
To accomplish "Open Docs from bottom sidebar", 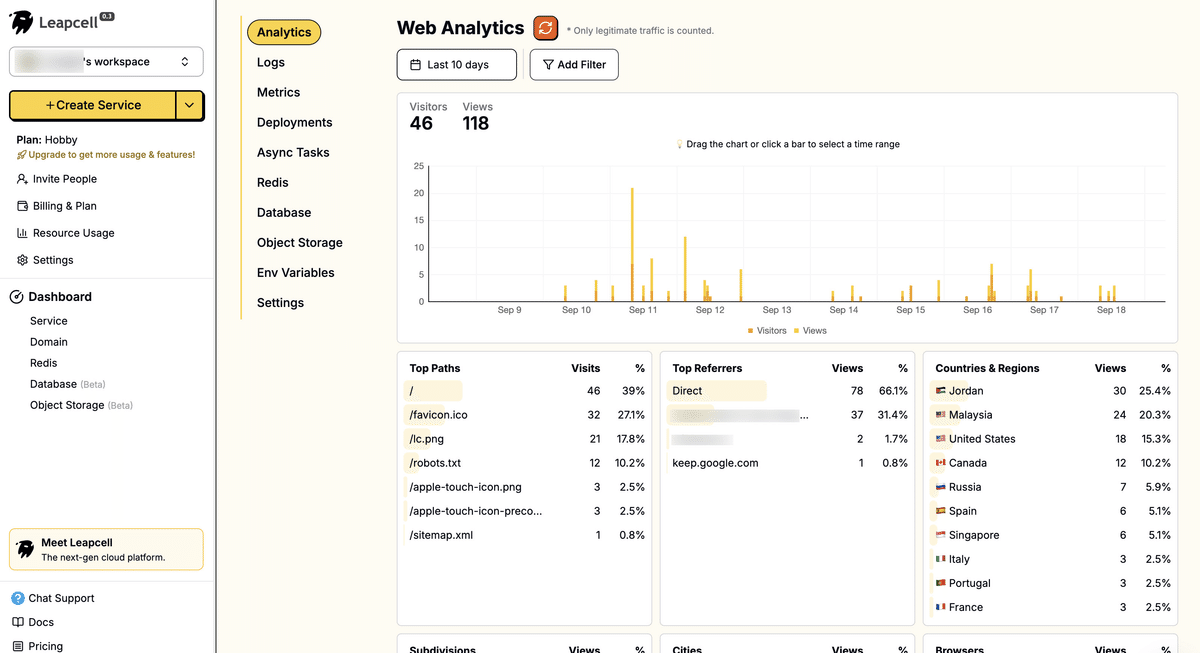I will click(32, 622).
